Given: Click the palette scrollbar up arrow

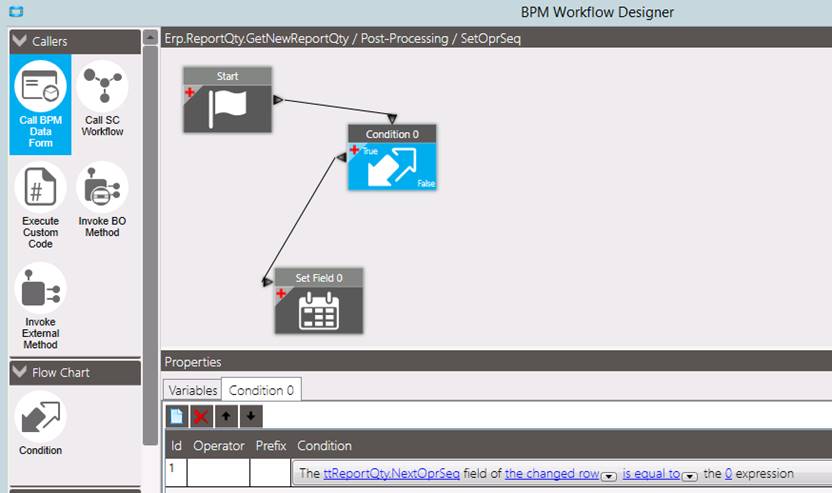Looking at the screenshot, I should click(x=151, y=38).
